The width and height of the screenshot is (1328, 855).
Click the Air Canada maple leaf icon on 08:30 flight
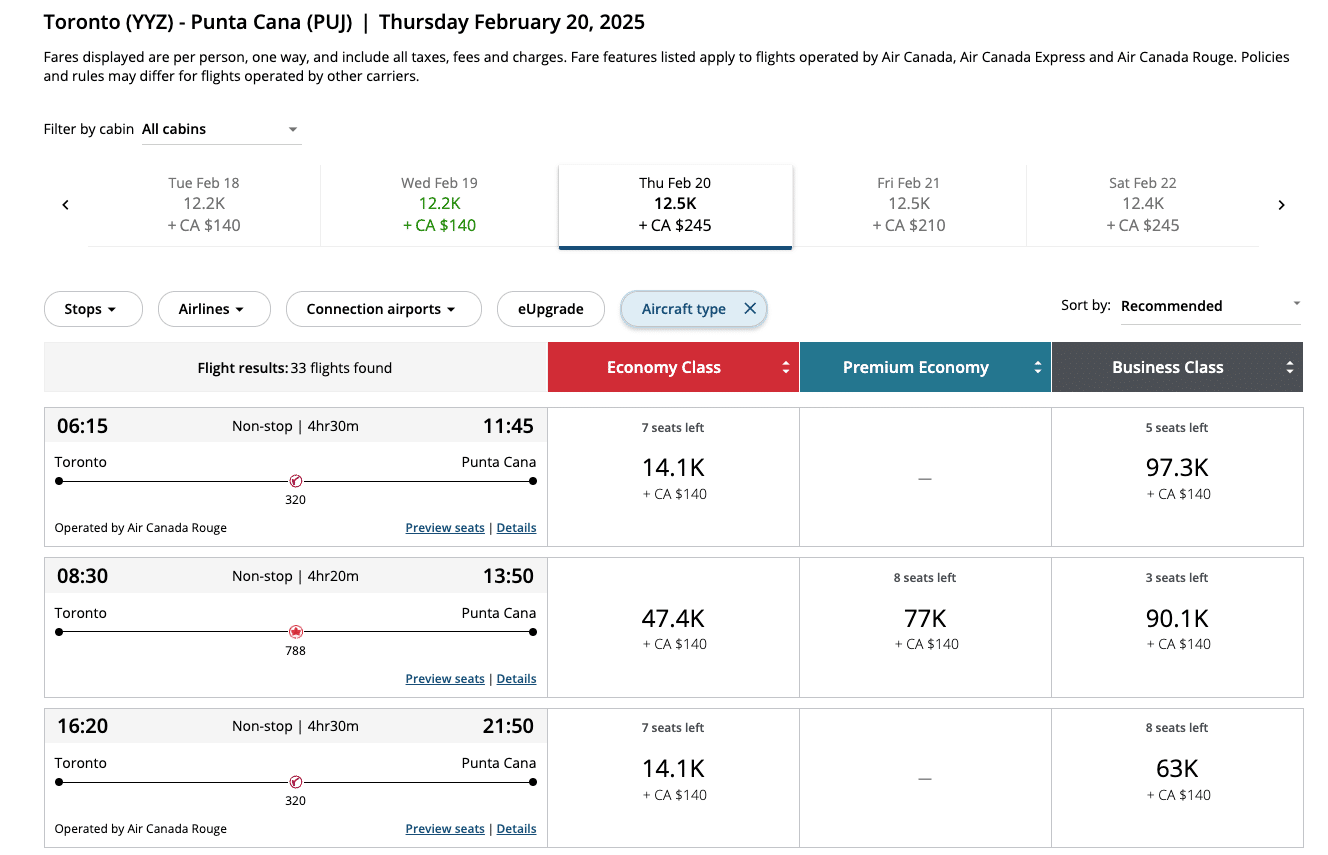[295, 632]
